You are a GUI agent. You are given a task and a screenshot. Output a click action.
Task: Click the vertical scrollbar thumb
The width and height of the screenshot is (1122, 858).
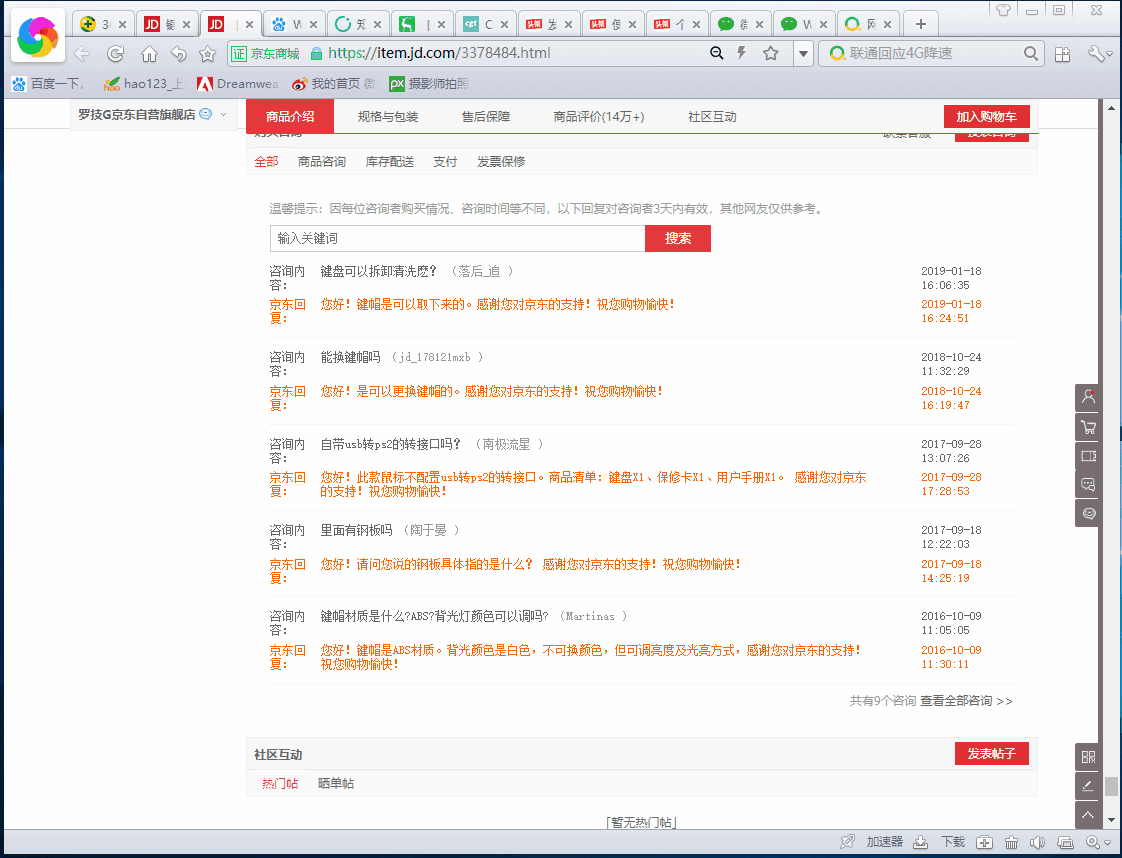[x=1111, y=786]
